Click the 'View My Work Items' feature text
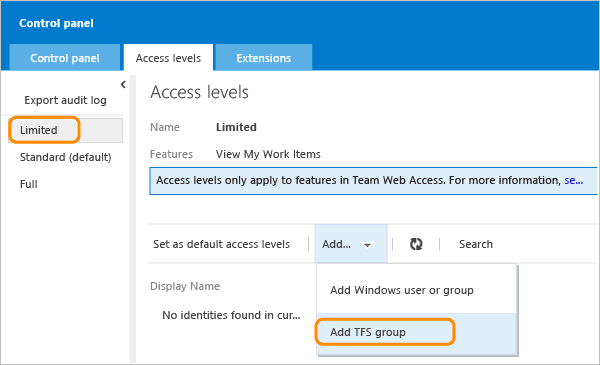The width and height of the screenshot is (600, 365). 268,154
